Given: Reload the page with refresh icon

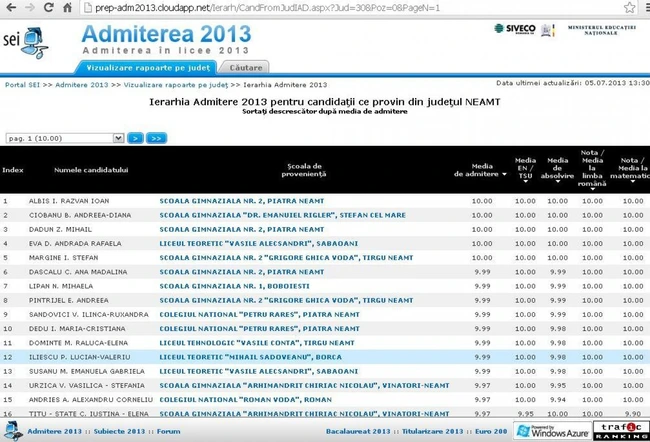Looking at the screenshot, I should coord(49,7).
